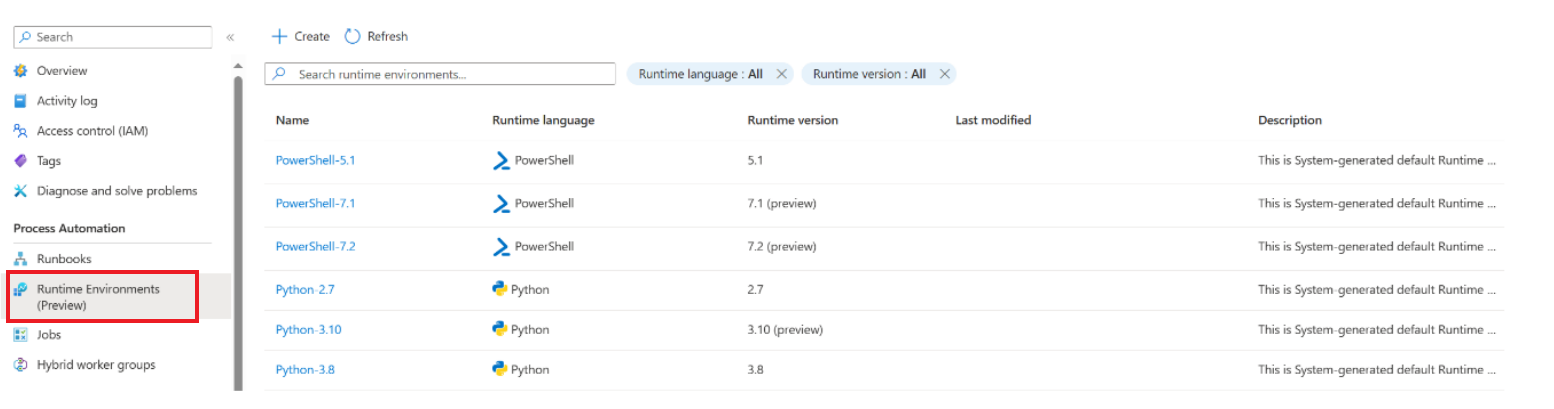Create a new runtime environment

pos(301,36)
